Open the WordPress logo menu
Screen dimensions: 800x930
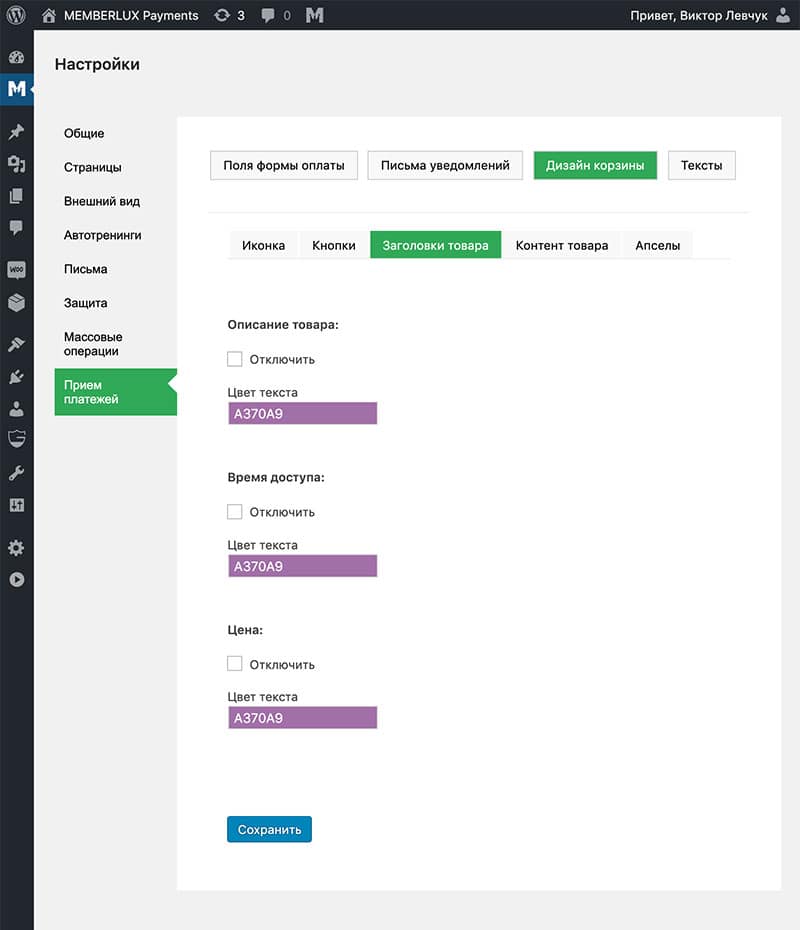click(x=16, y=15)
